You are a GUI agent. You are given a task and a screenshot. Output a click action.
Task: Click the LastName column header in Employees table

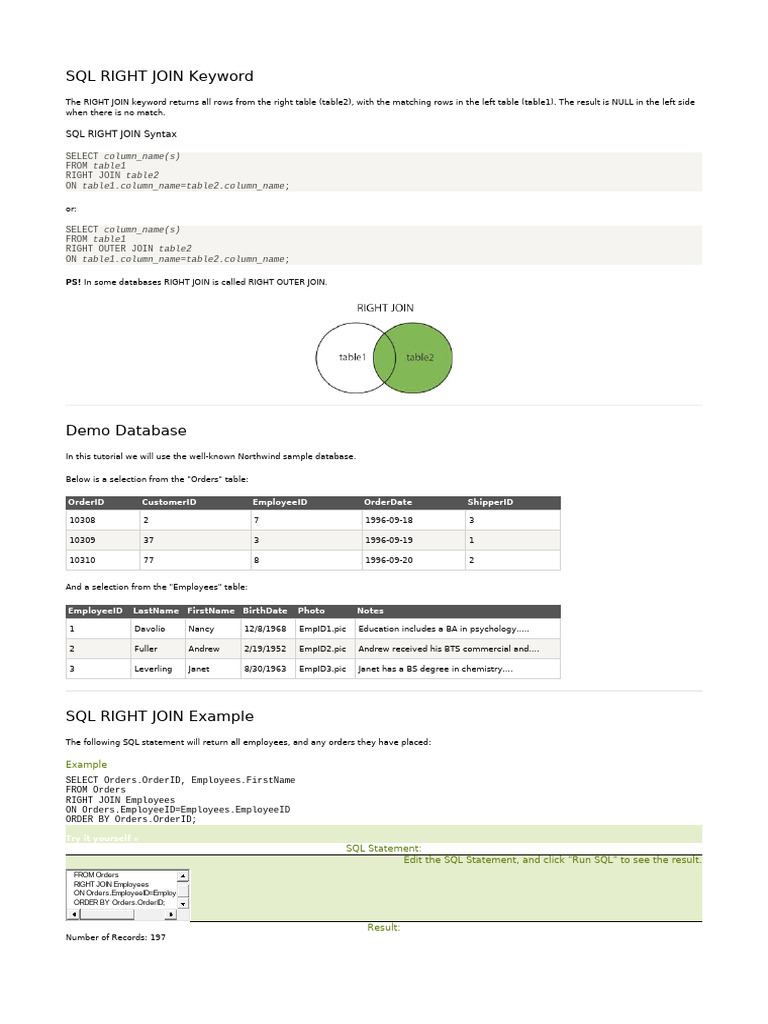(x=155, y=611)
